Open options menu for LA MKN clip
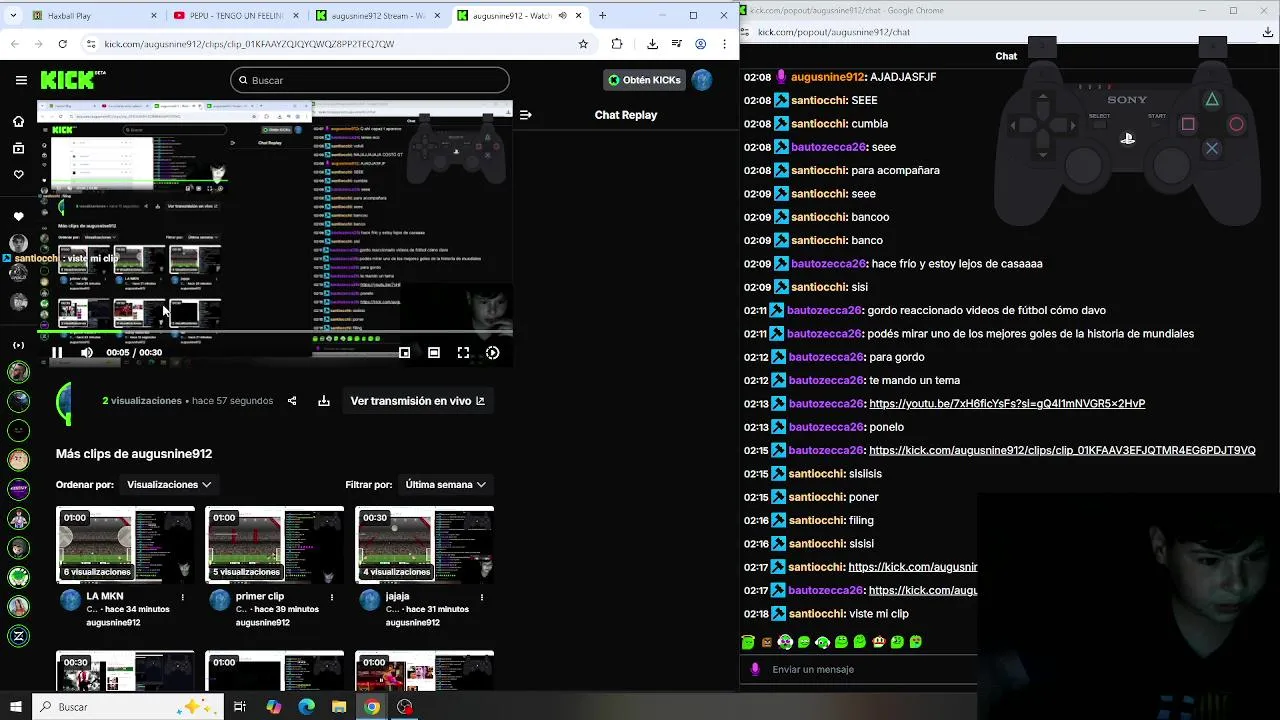The height and width of the screenshot is (720, 1280). pos(182,597)
